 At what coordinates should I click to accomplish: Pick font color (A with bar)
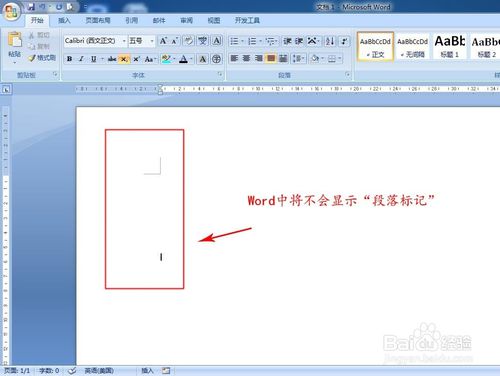(x=183, y=59)
